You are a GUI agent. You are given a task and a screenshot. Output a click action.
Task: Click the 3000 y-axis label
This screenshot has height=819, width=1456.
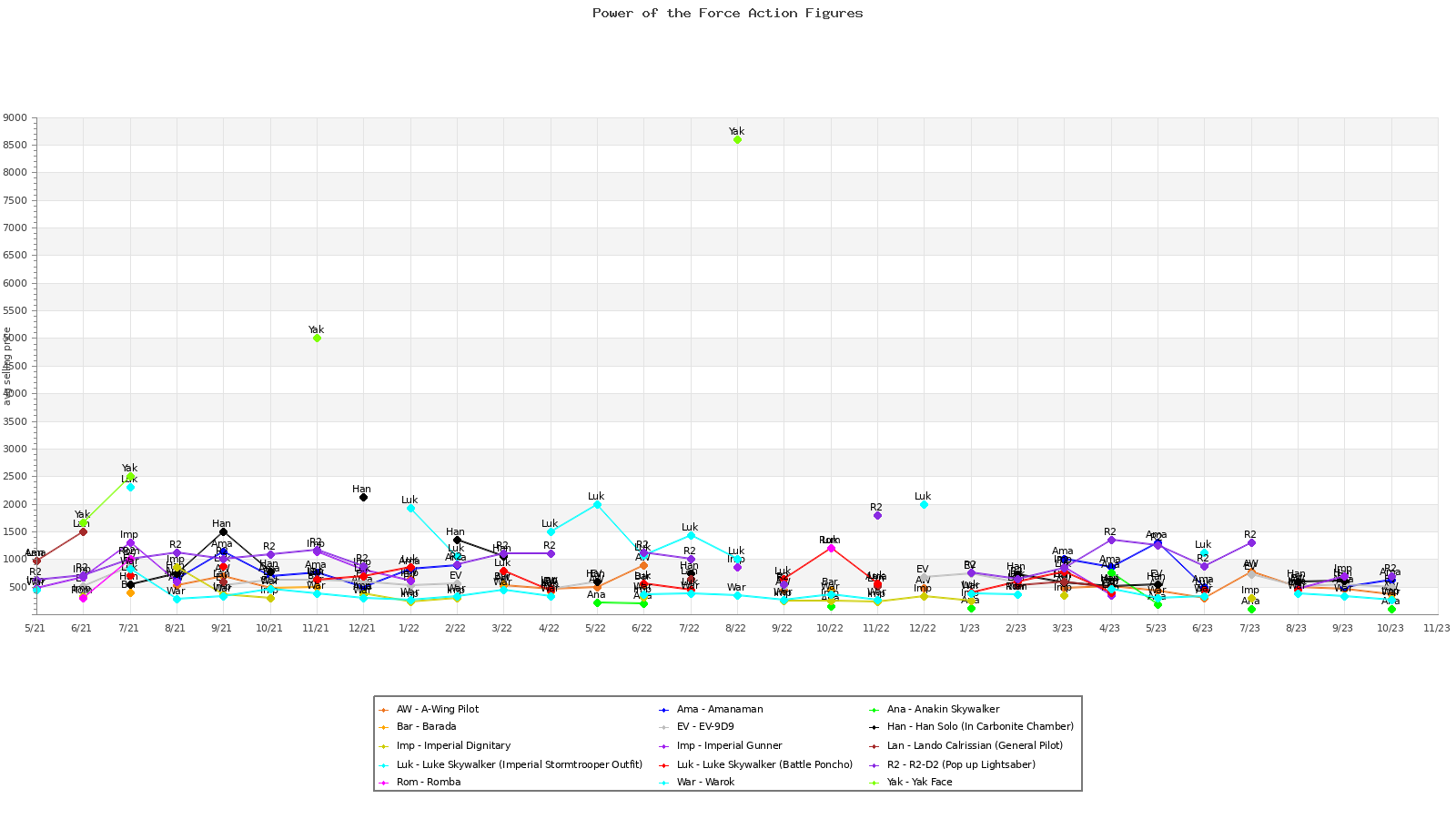click(15, 450)
